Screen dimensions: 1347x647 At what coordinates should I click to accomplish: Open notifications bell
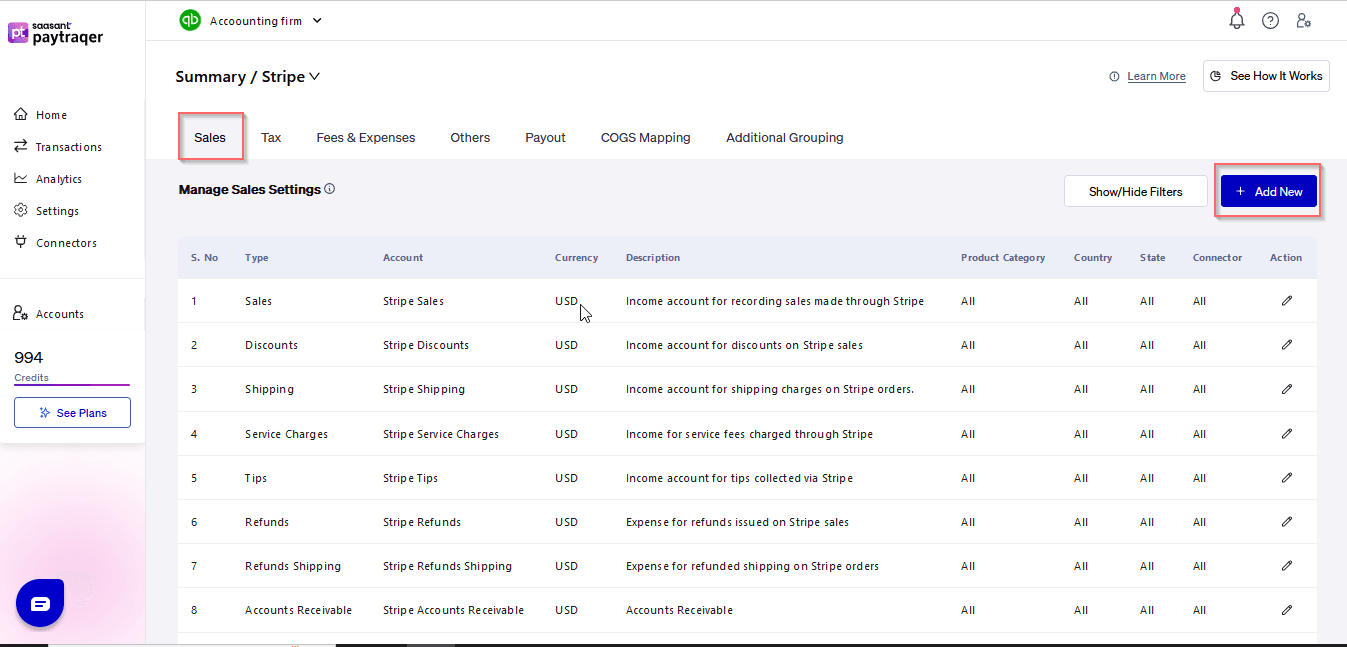1237,20
